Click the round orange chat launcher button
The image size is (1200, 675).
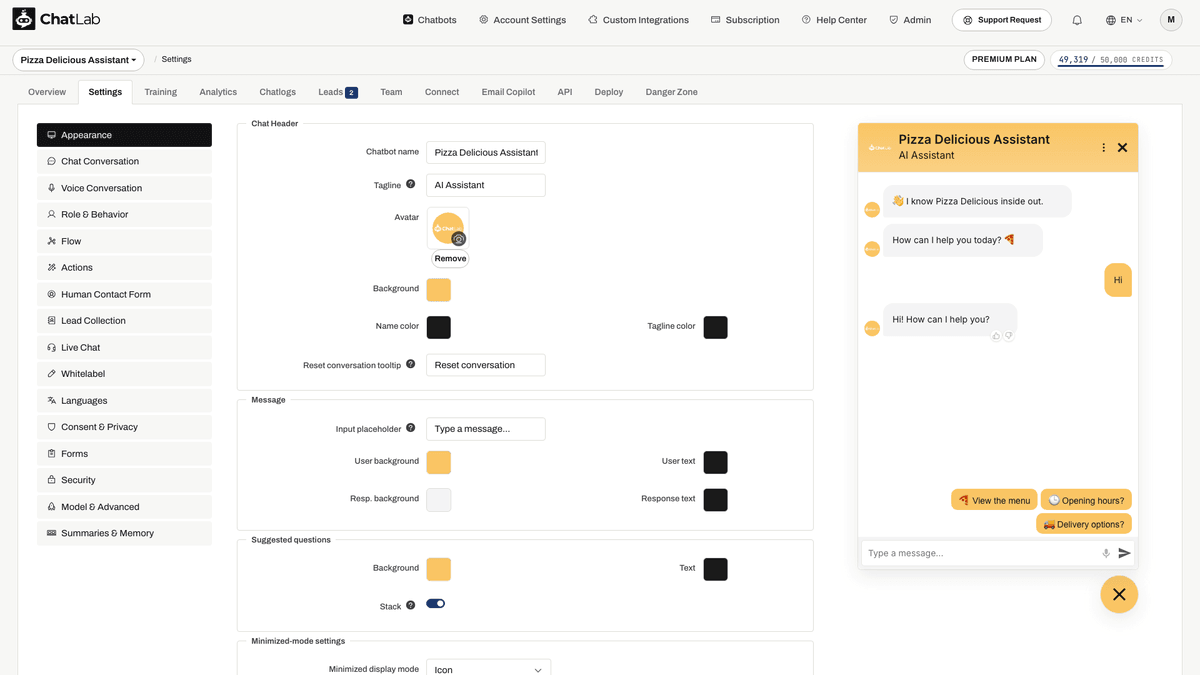coord(1119,594)
